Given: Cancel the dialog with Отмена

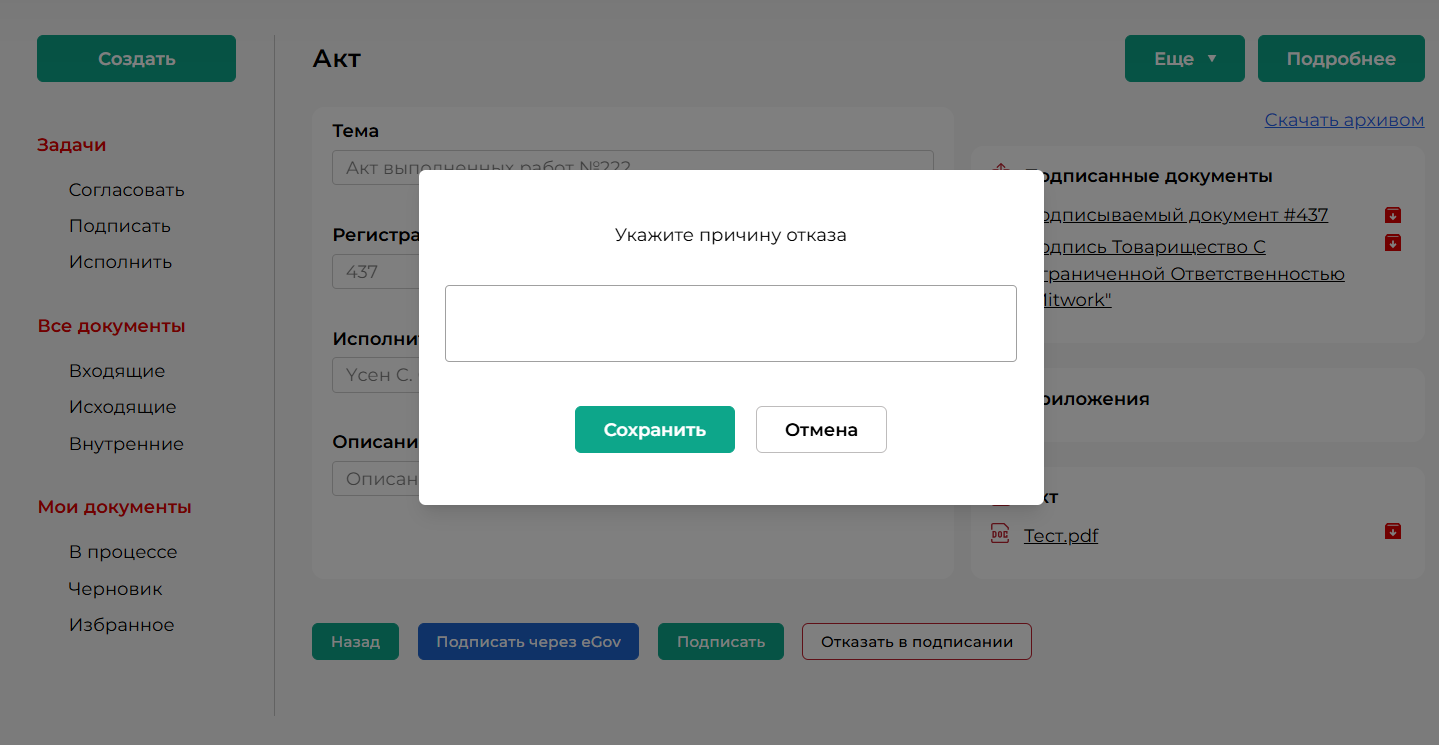Looking at the screenshot, I should [x=820, y=429].
